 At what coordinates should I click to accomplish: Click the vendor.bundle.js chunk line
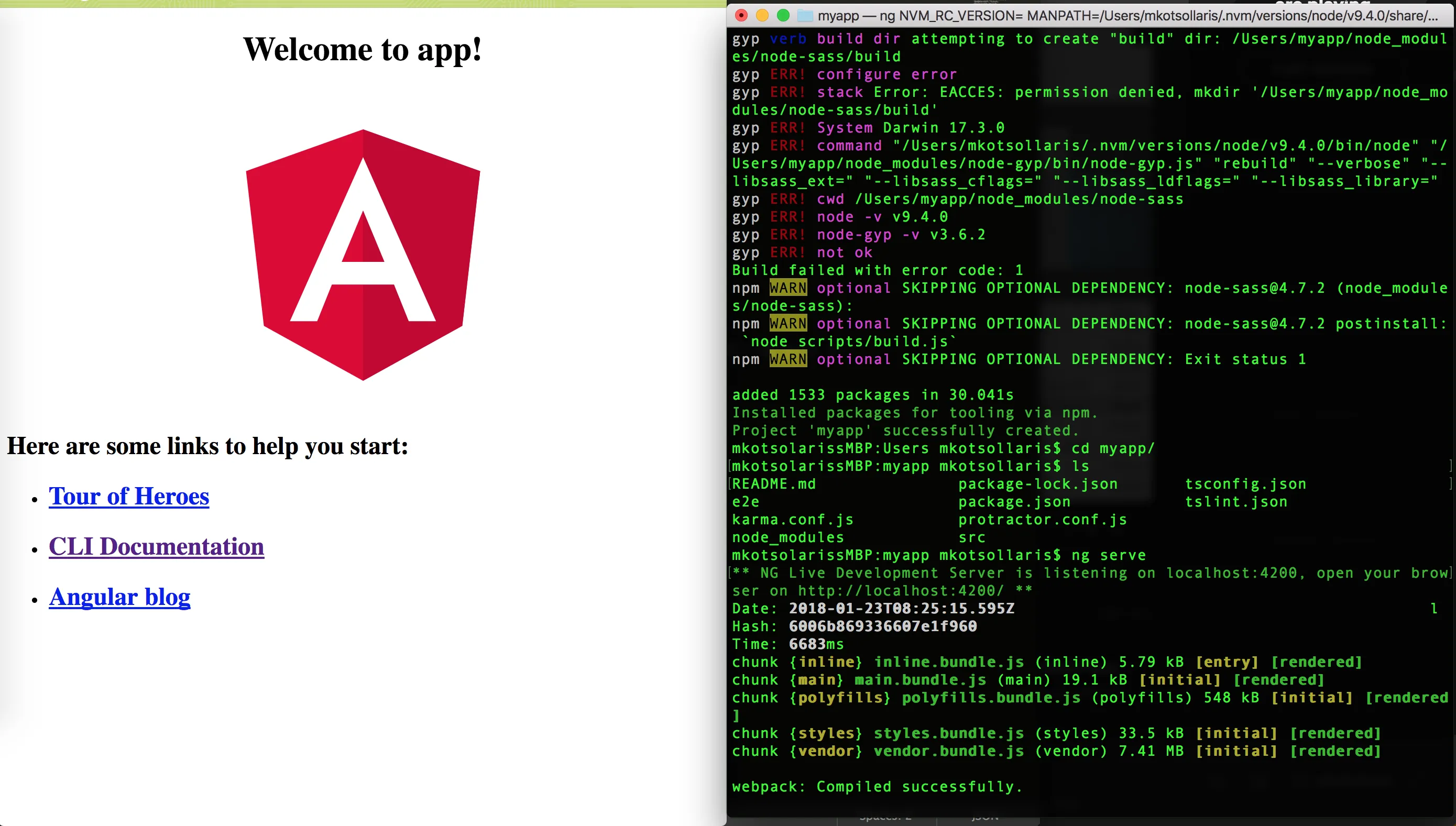[x=949, y=751]
